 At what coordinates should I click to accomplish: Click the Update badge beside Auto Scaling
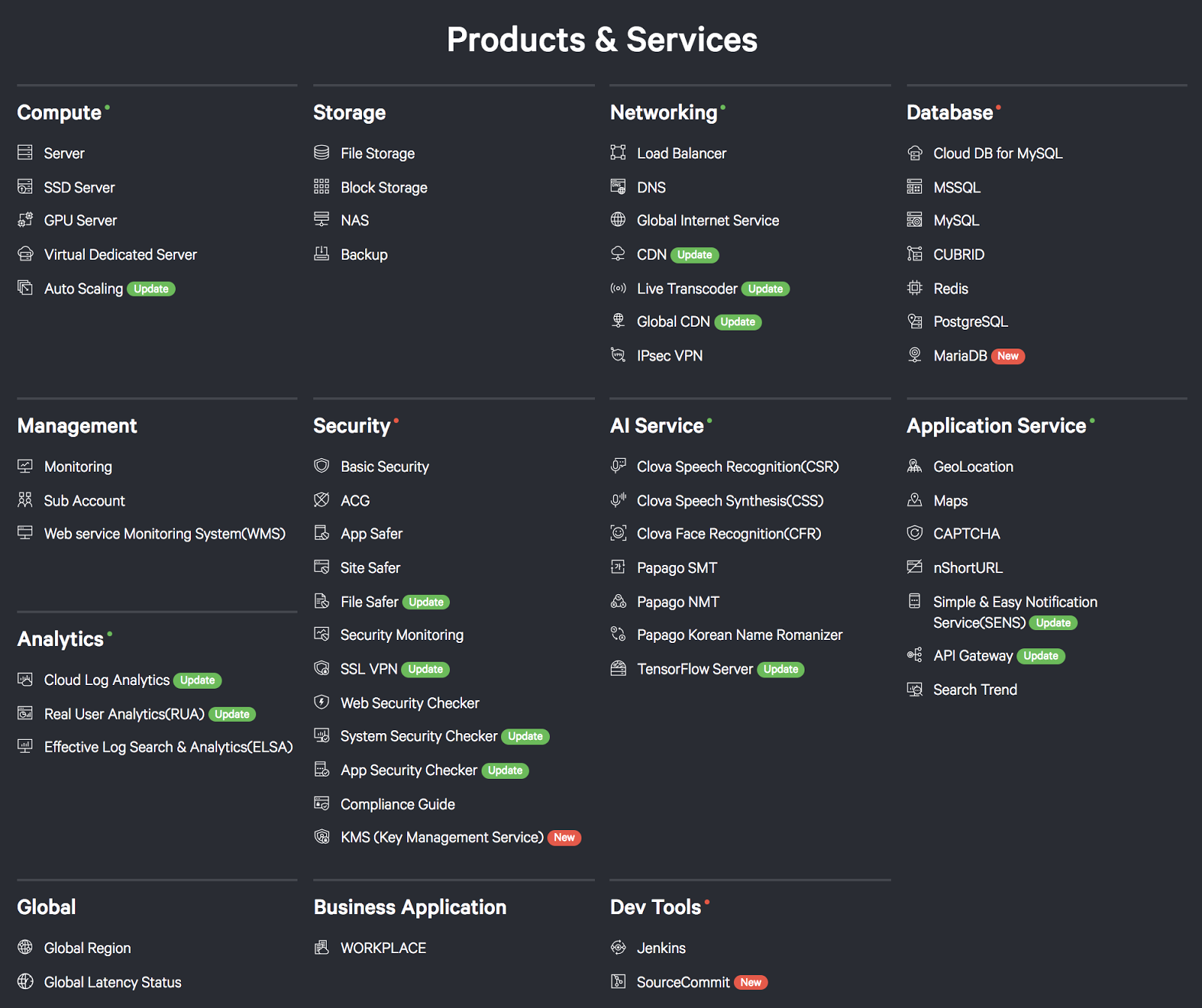[151, 289]
